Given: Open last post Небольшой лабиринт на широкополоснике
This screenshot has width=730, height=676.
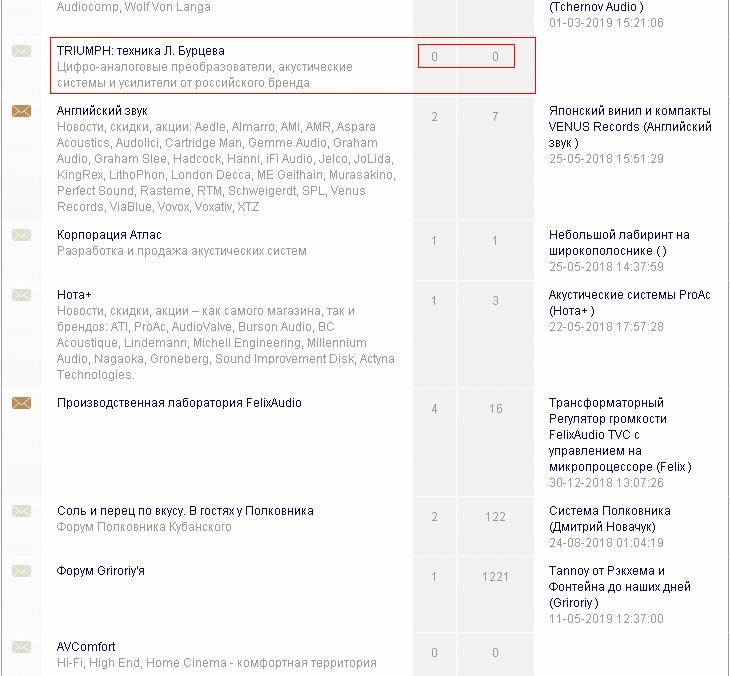Looking at the screenshot, I should coord(619,235).
